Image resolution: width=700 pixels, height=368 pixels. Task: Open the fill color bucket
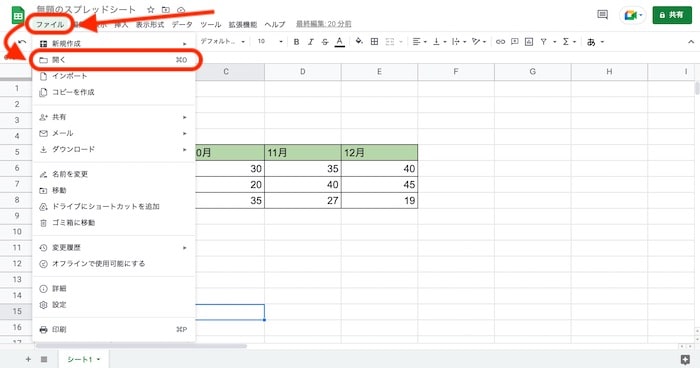coord(359,42)
